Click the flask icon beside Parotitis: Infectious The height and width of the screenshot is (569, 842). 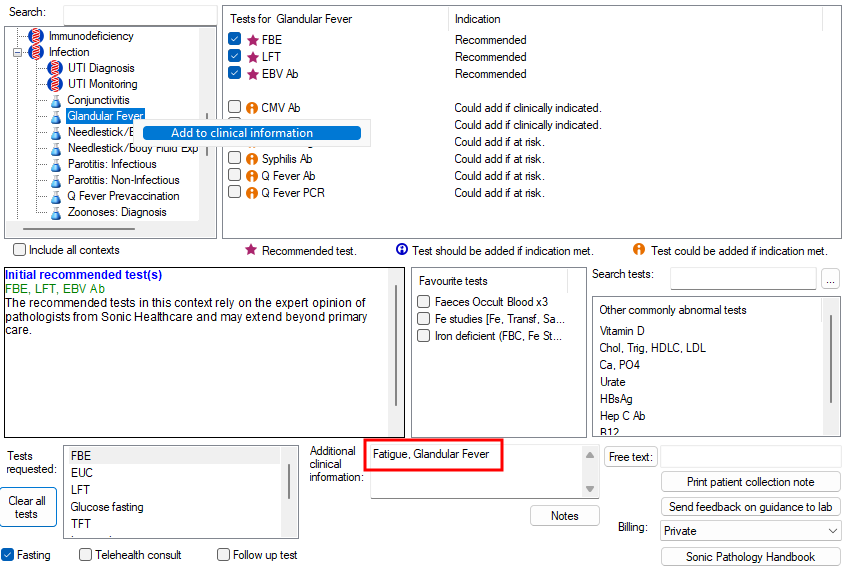(x=56, y=165)
